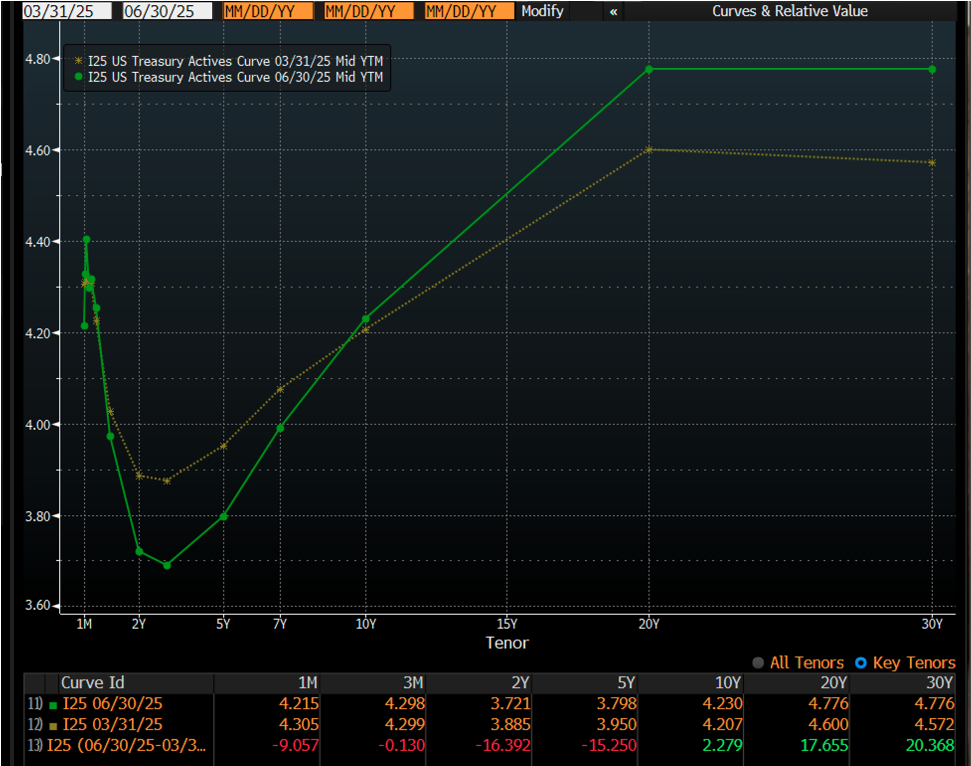971x766 pixels.
Task: Click the 3M column header
Action: pos(413,682)
